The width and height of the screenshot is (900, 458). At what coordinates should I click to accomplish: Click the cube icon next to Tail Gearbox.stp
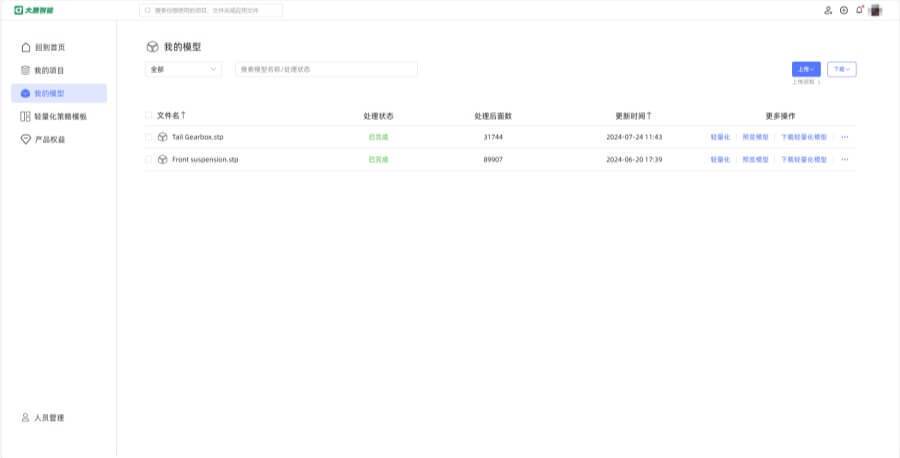coord(162,137)
